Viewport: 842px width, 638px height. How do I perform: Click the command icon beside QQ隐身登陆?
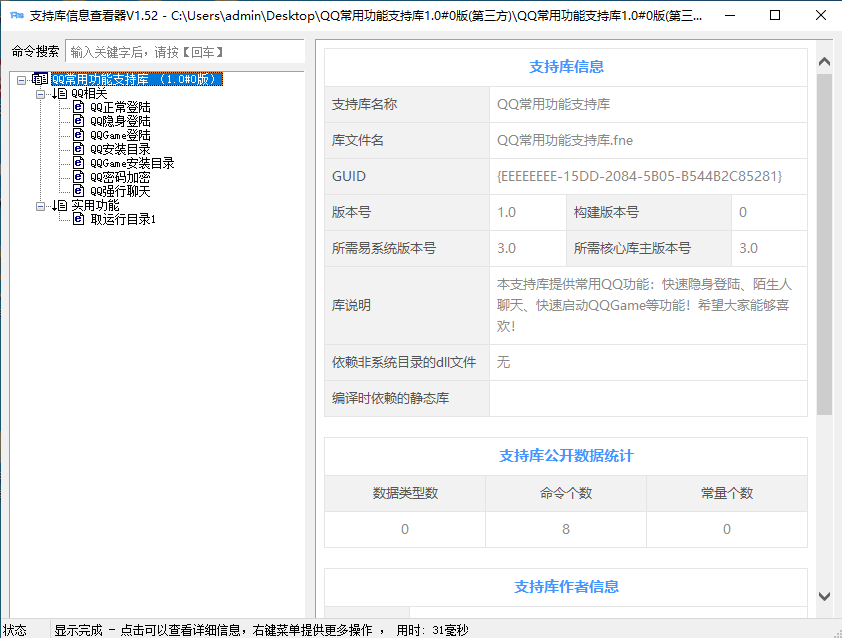79,121
